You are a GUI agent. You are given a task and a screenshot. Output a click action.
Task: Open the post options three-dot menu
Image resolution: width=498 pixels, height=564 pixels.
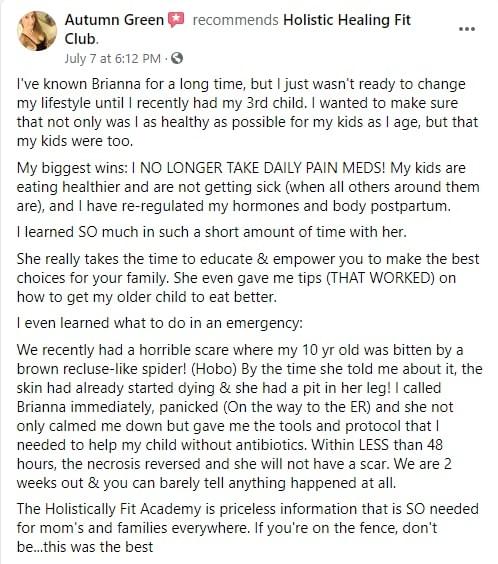(x=467, y=29)
